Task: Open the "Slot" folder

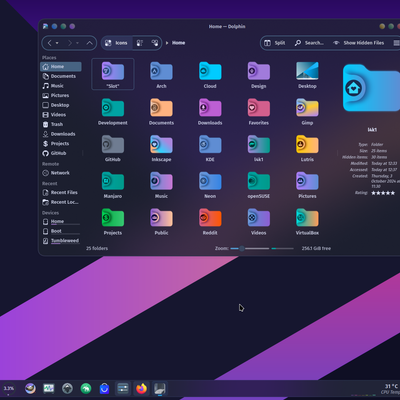Action: (x=113, y=74)
